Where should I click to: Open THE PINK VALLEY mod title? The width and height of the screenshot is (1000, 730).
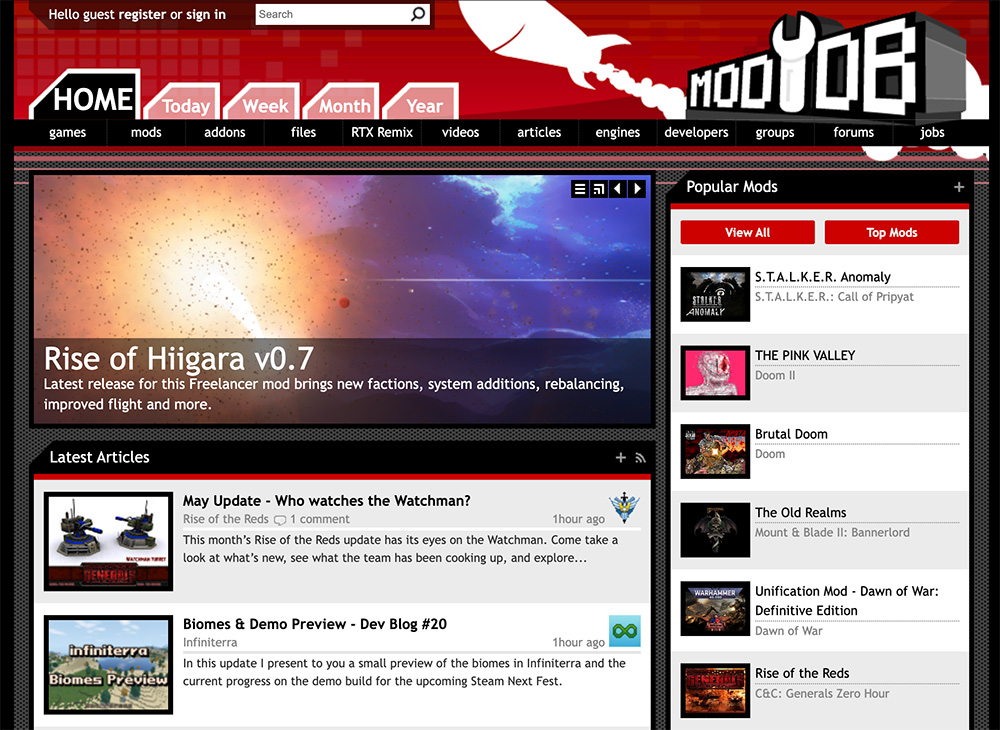click(805, 356)
